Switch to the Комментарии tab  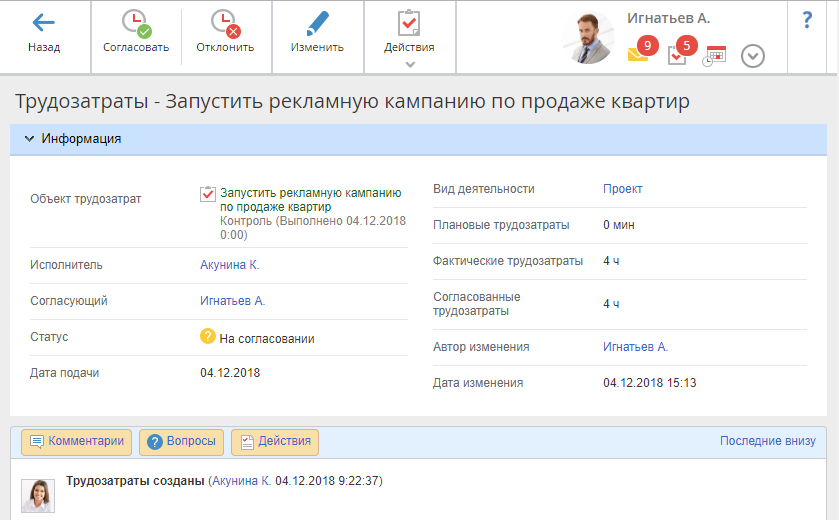(77, 441)
